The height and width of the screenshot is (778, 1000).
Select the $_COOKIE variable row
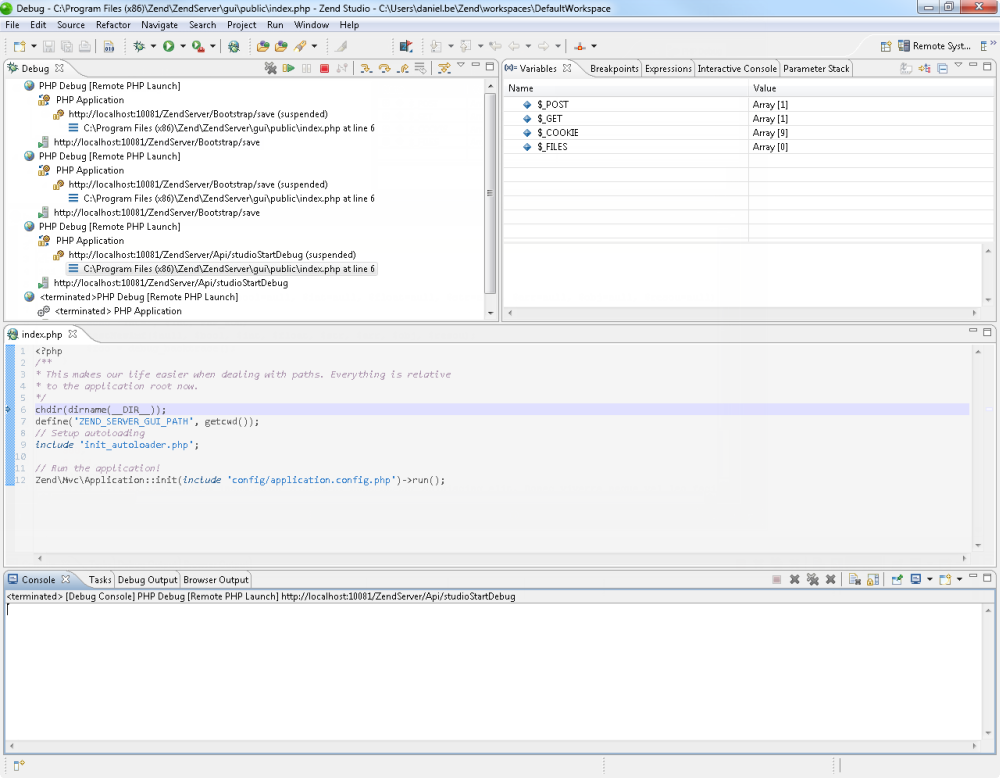point(558,133)
